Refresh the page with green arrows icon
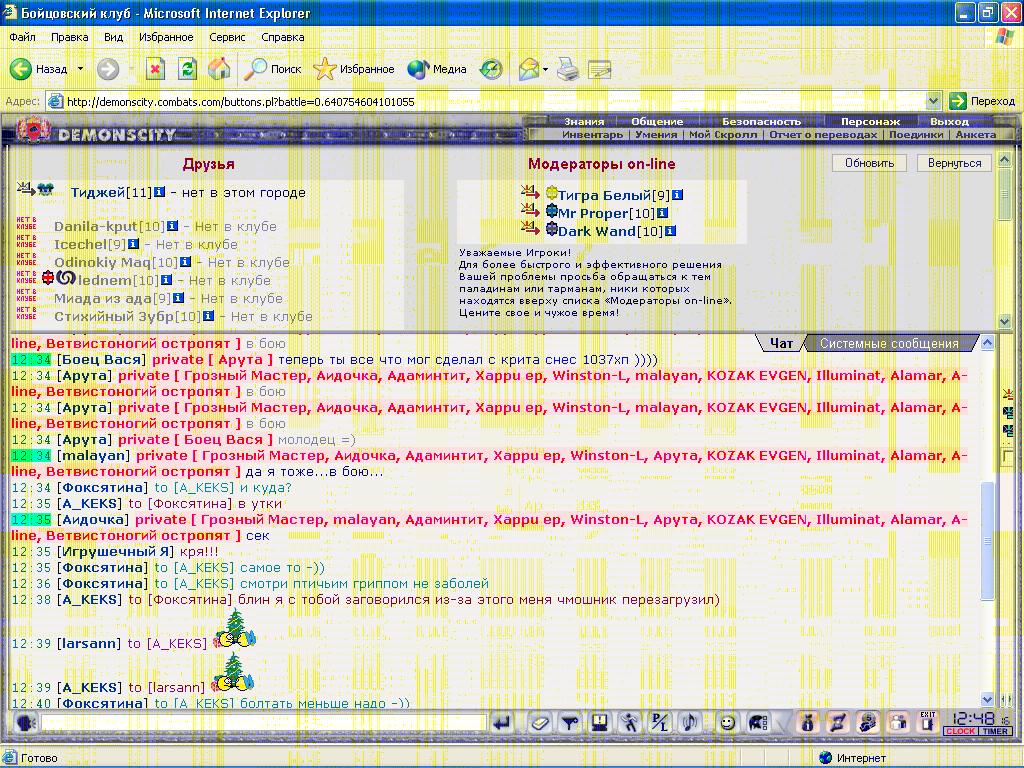 point(187,69)
